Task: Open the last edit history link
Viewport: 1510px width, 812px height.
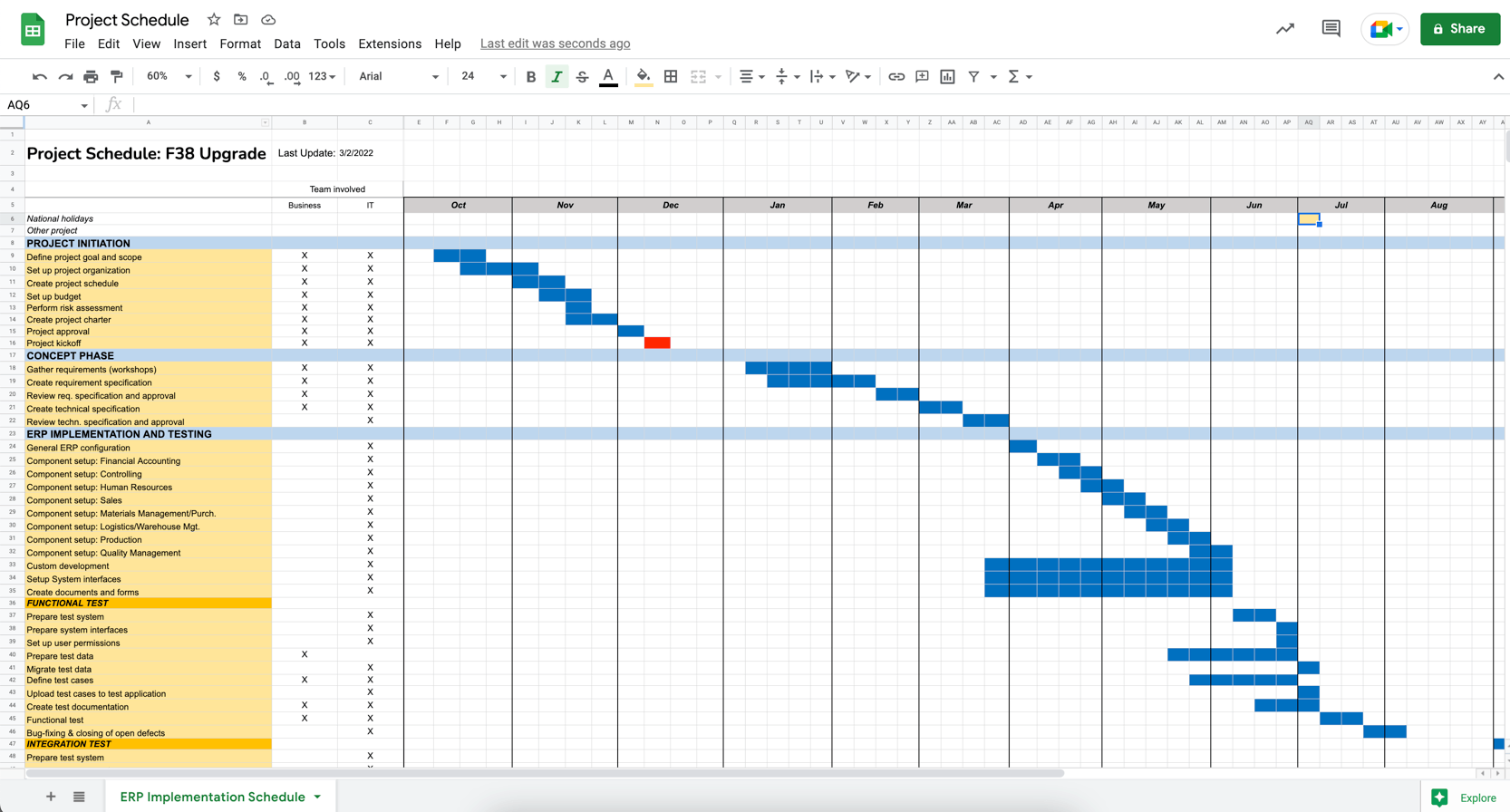Action: tap(555, 43)
